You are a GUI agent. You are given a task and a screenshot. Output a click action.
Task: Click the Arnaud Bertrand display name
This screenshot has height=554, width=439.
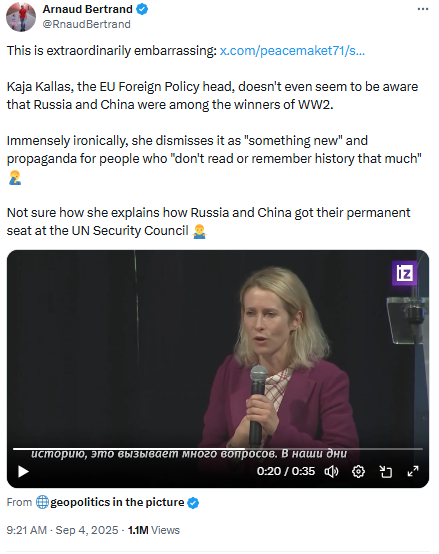coord(88,9)
